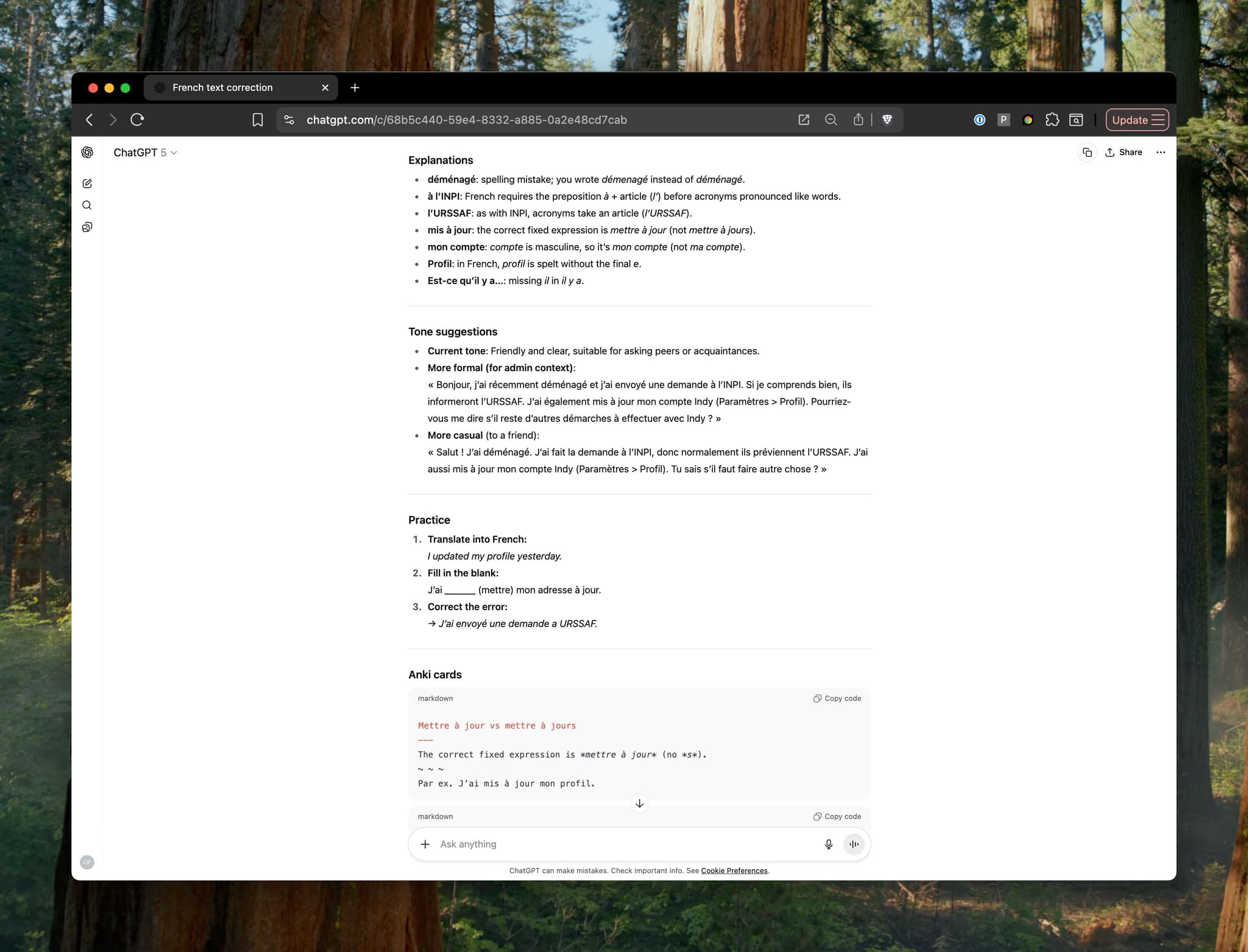1248x952 pixels.
Task: Open Brave Shields lion icon
Action: (887, 120)
